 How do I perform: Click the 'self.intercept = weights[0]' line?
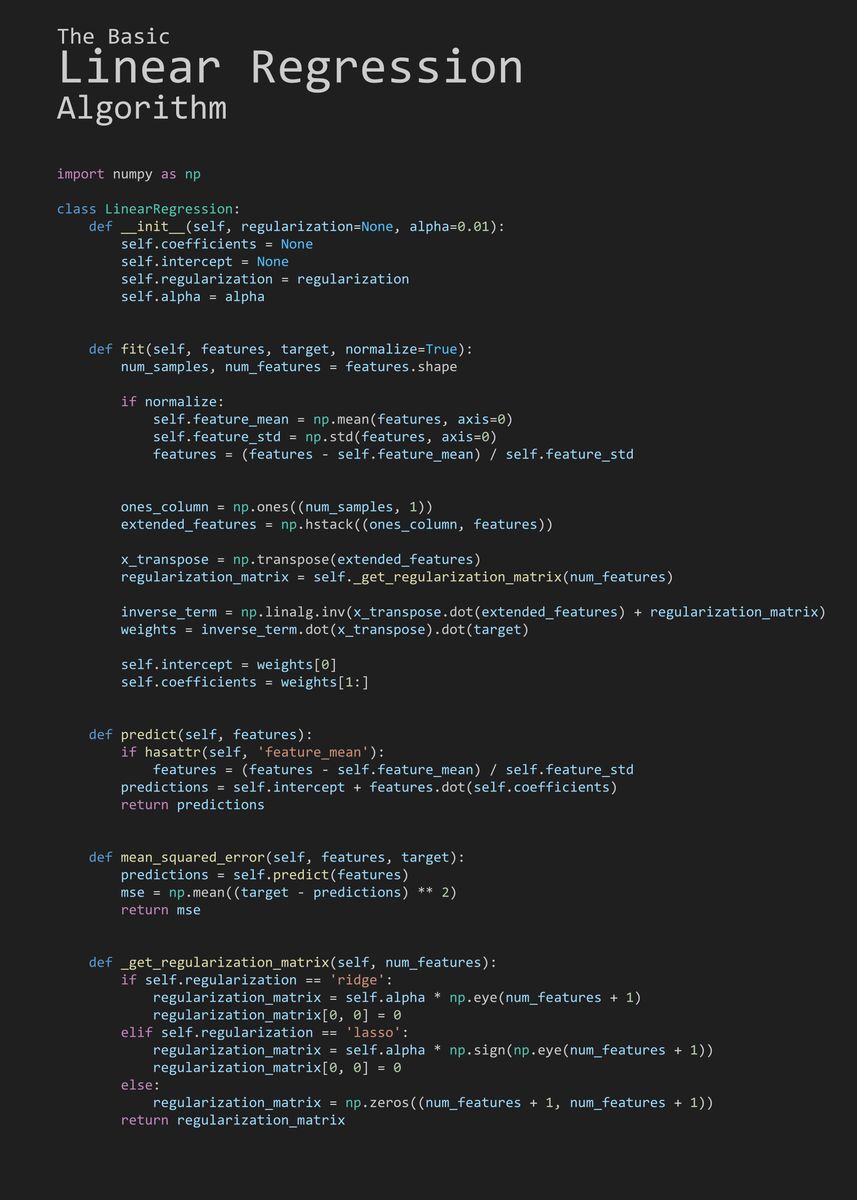point(229,664)
